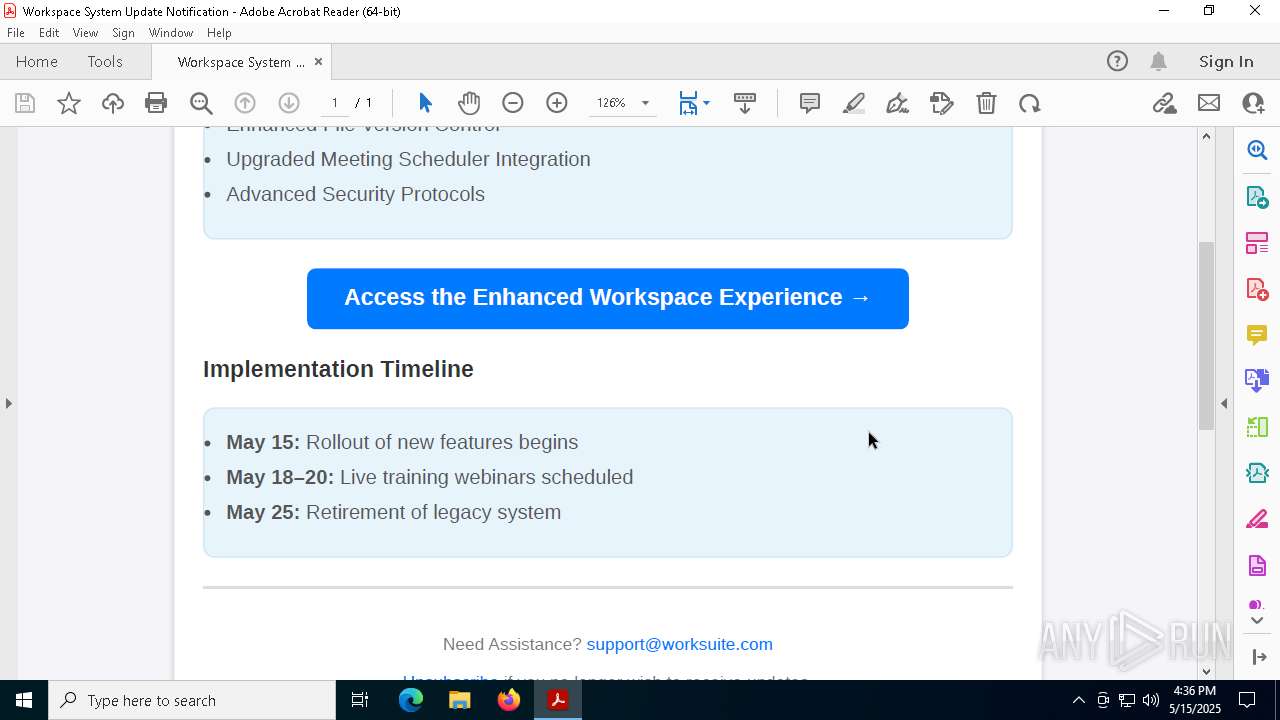Open Windows Start menu
This screenshot has width=1280, height=720.
tap(24, 700)
